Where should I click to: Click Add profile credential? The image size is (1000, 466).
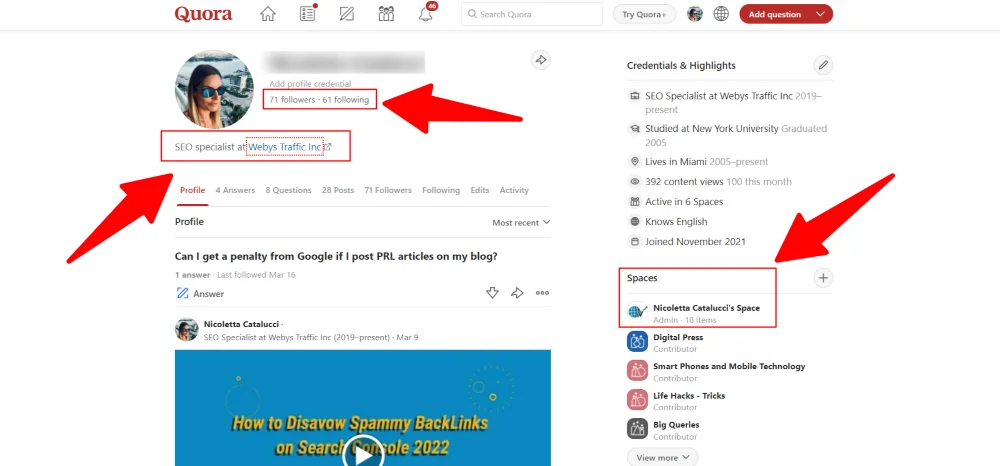point(310,84)
